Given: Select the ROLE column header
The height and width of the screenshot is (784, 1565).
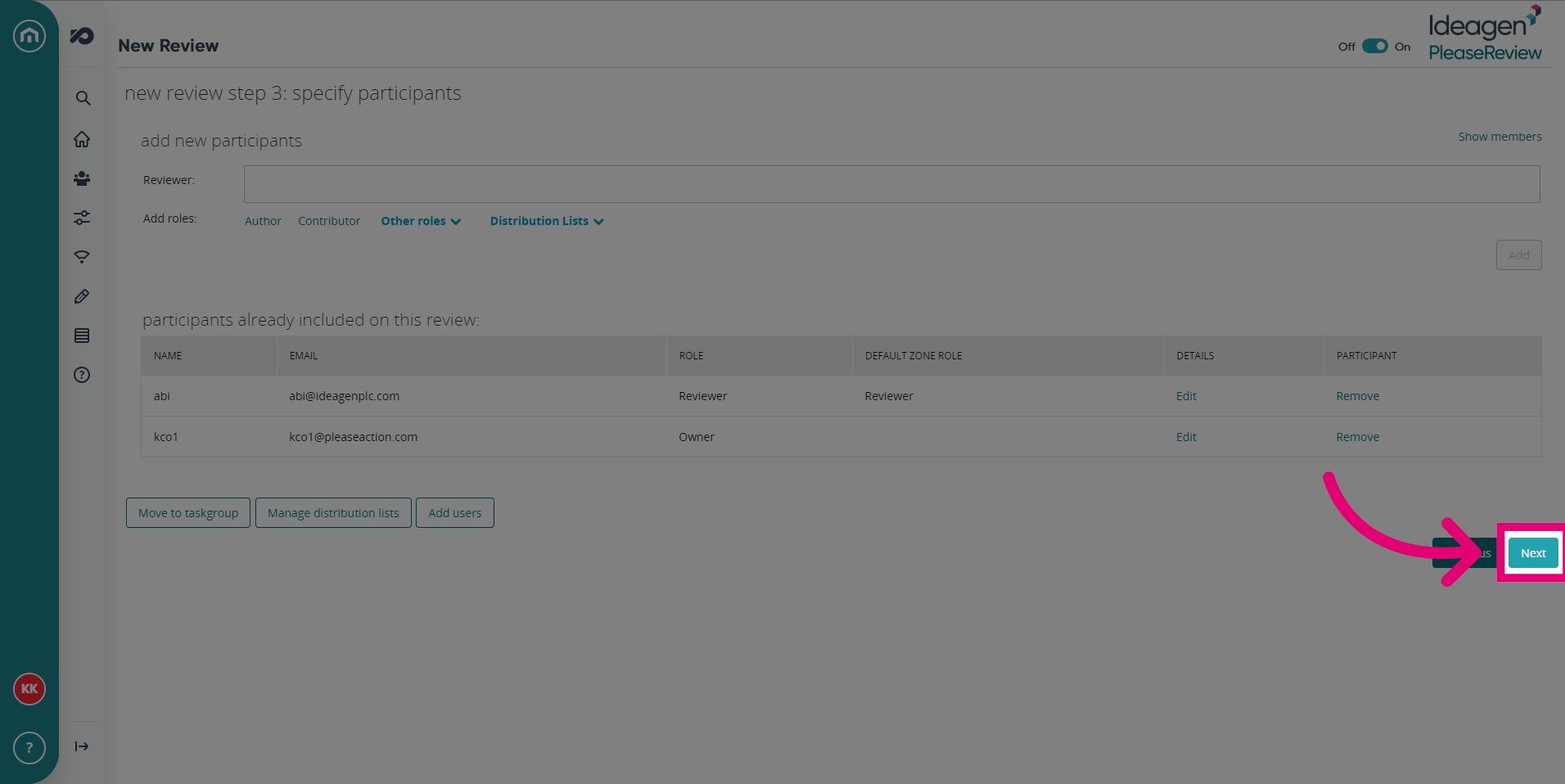Looking at the screenshot, I should (692, 356).
